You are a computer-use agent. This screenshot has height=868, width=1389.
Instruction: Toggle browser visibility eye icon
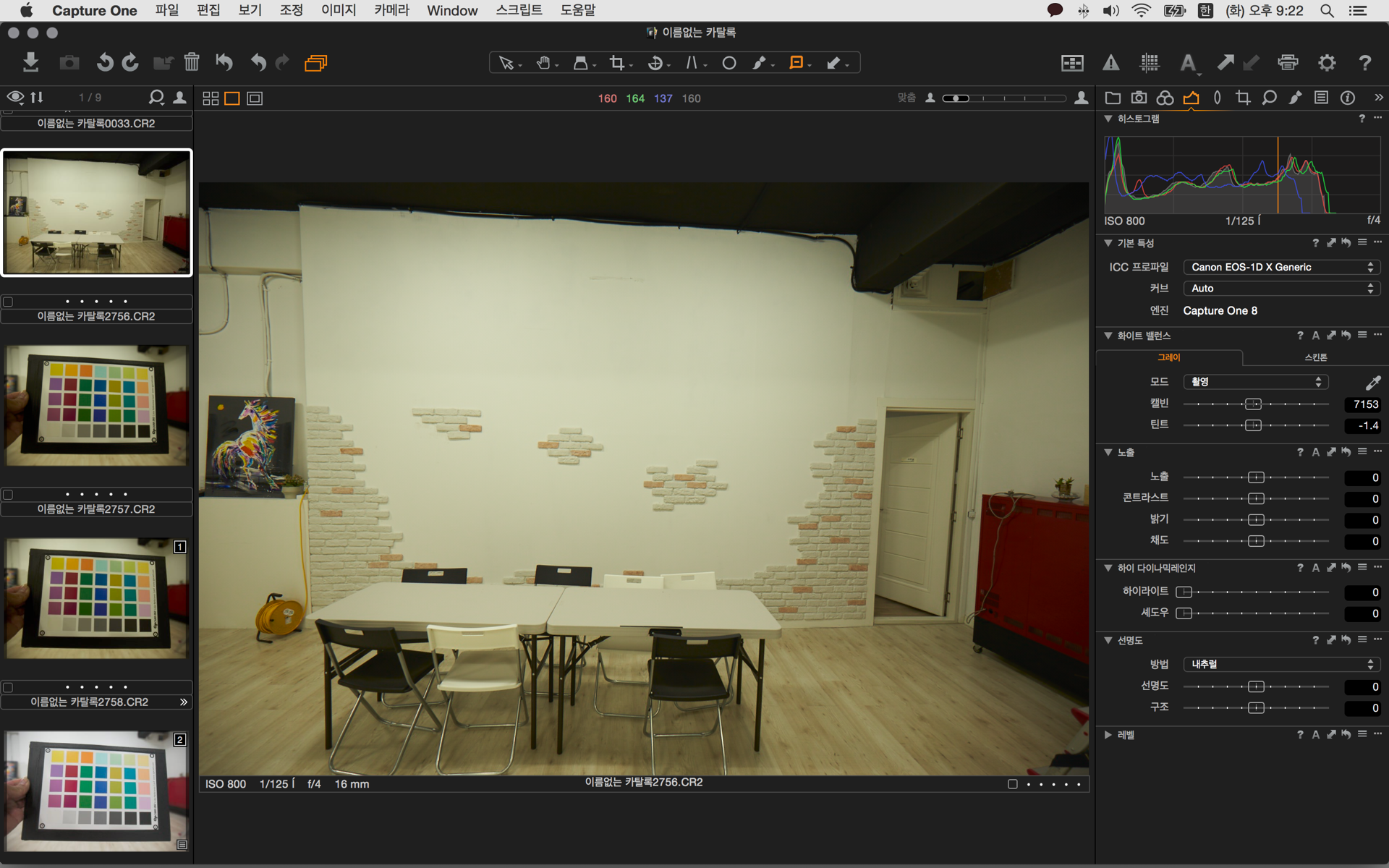click(x=14, y=97)
